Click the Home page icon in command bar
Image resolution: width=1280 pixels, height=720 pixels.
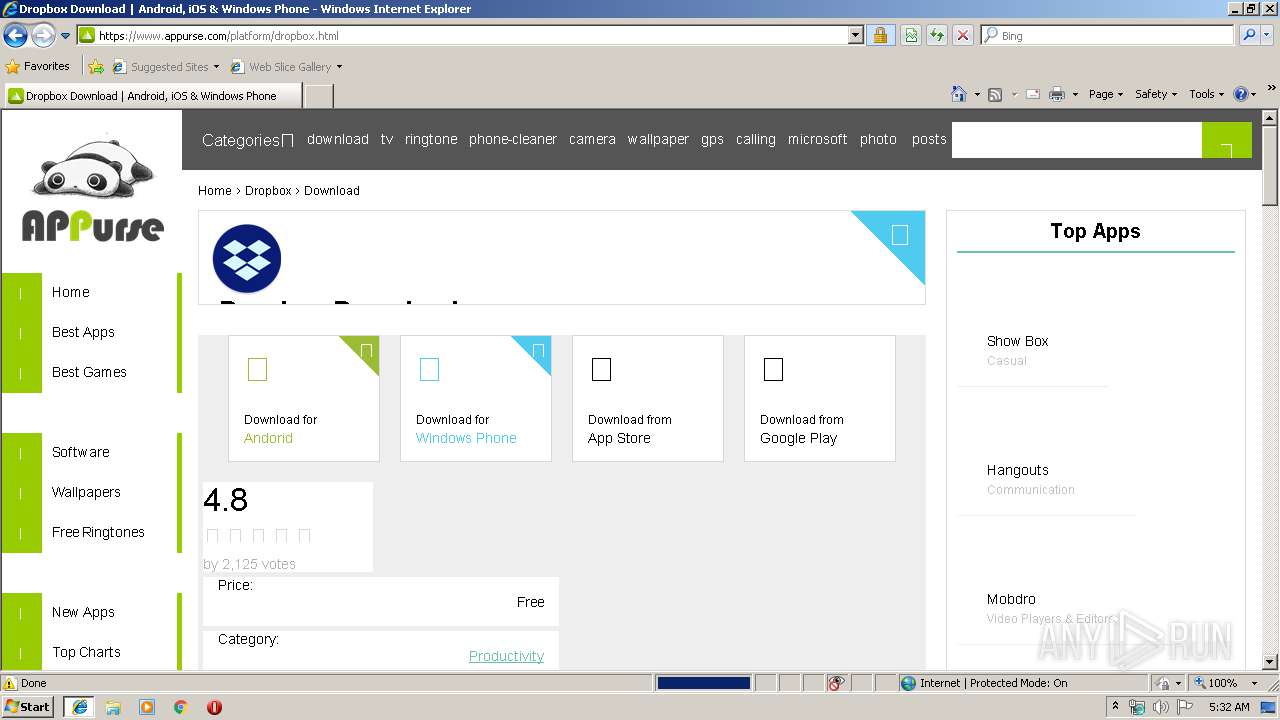pos(959,94)
